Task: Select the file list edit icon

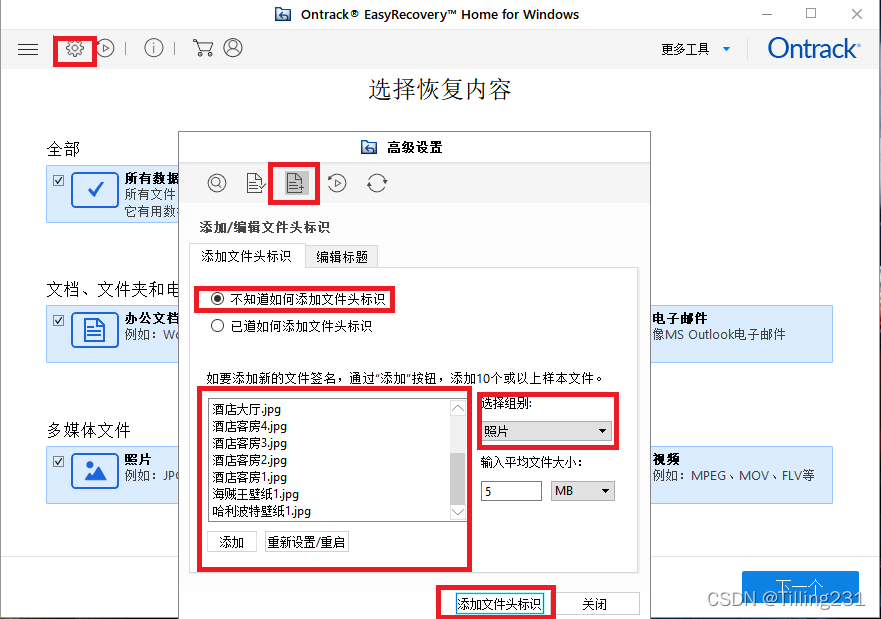Action: pos(256,183)
